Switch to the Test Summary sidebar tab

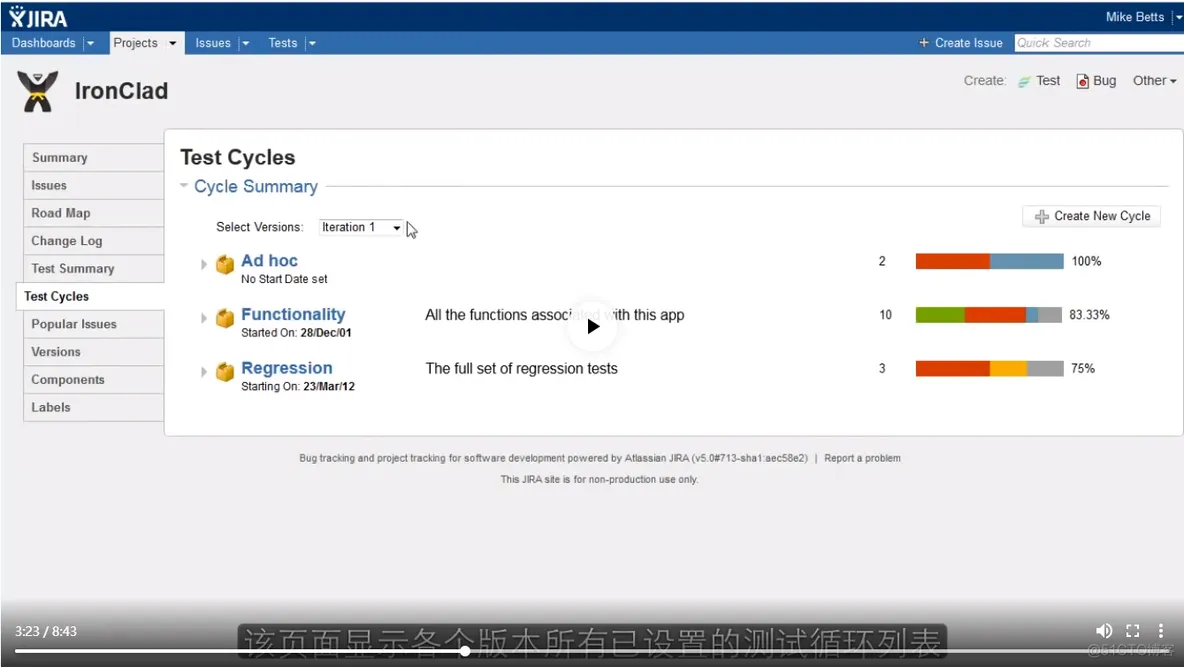(x=94, y=268)
